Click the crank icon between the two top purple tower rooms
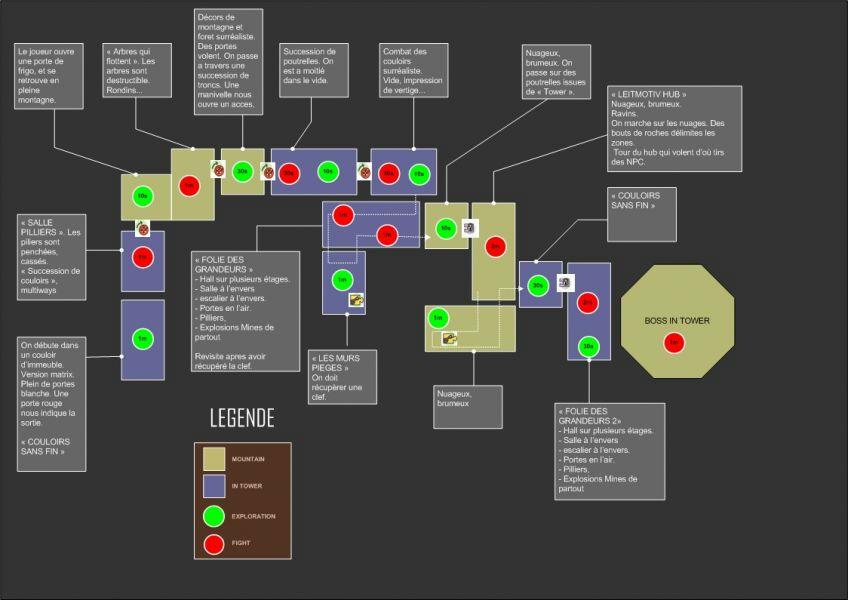848x600 pixels. coord(364,171)
